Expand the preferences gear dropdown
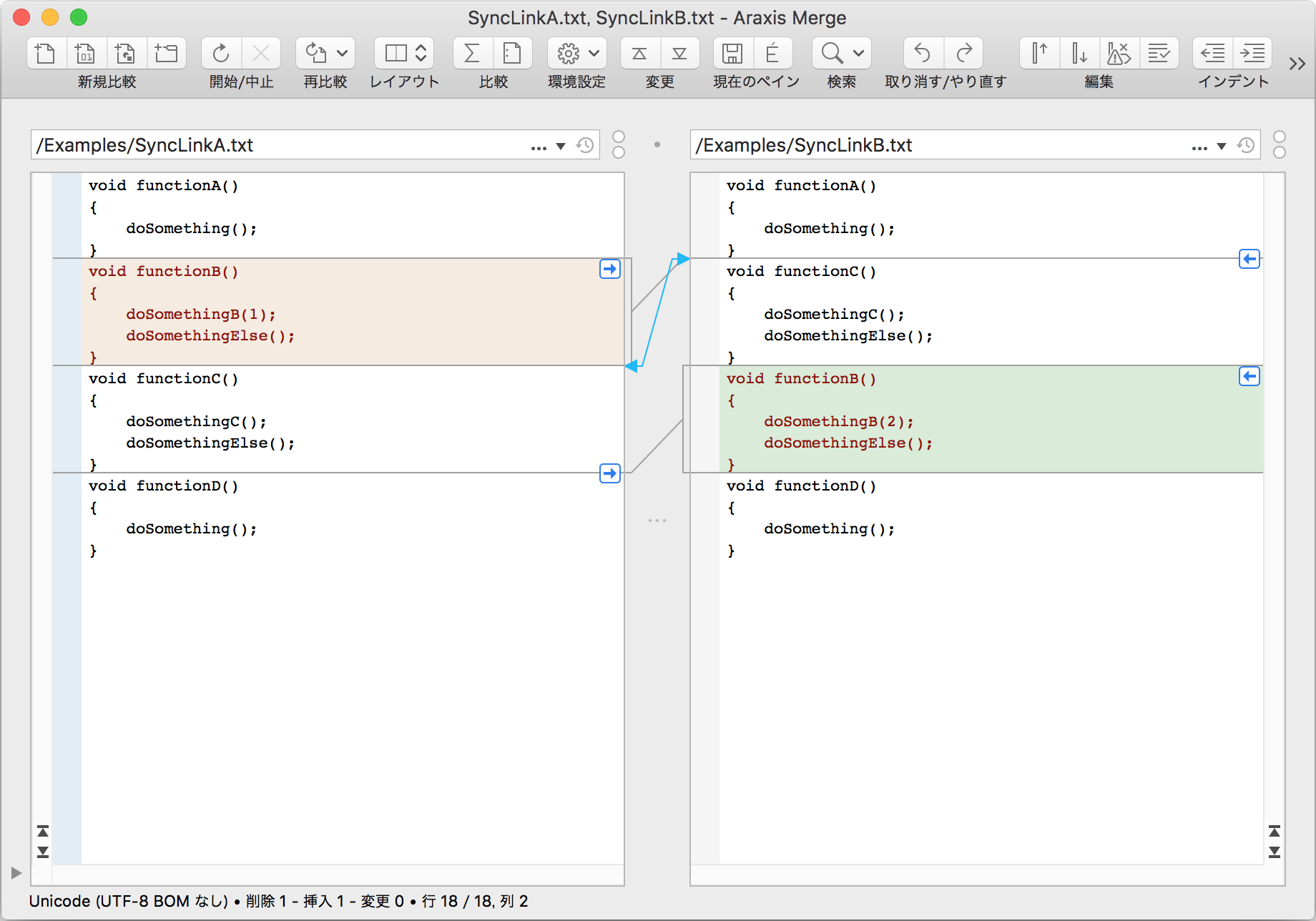1316x921 pixels. point(594,53)
